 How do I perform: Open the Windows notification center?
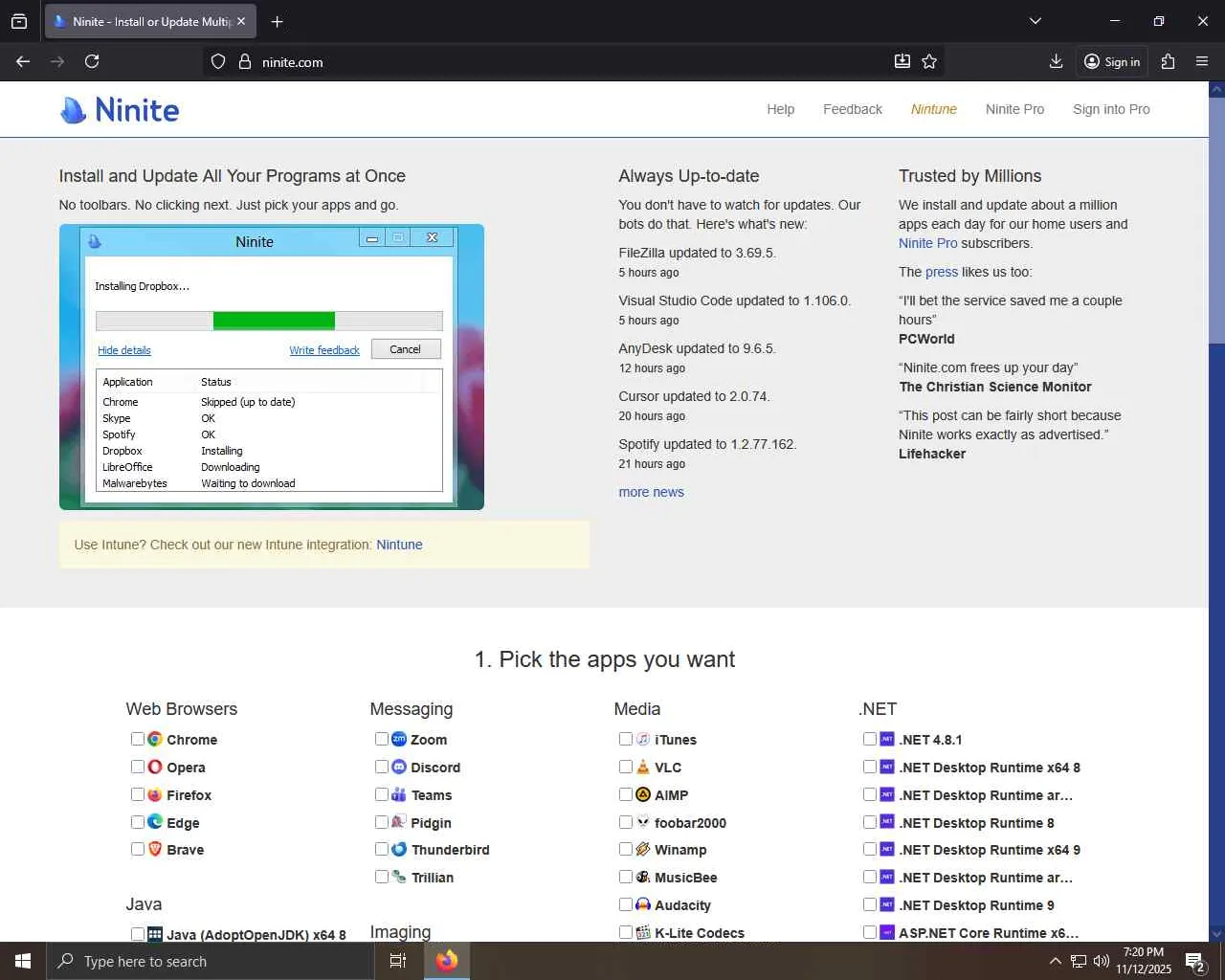coord(1195,961)
